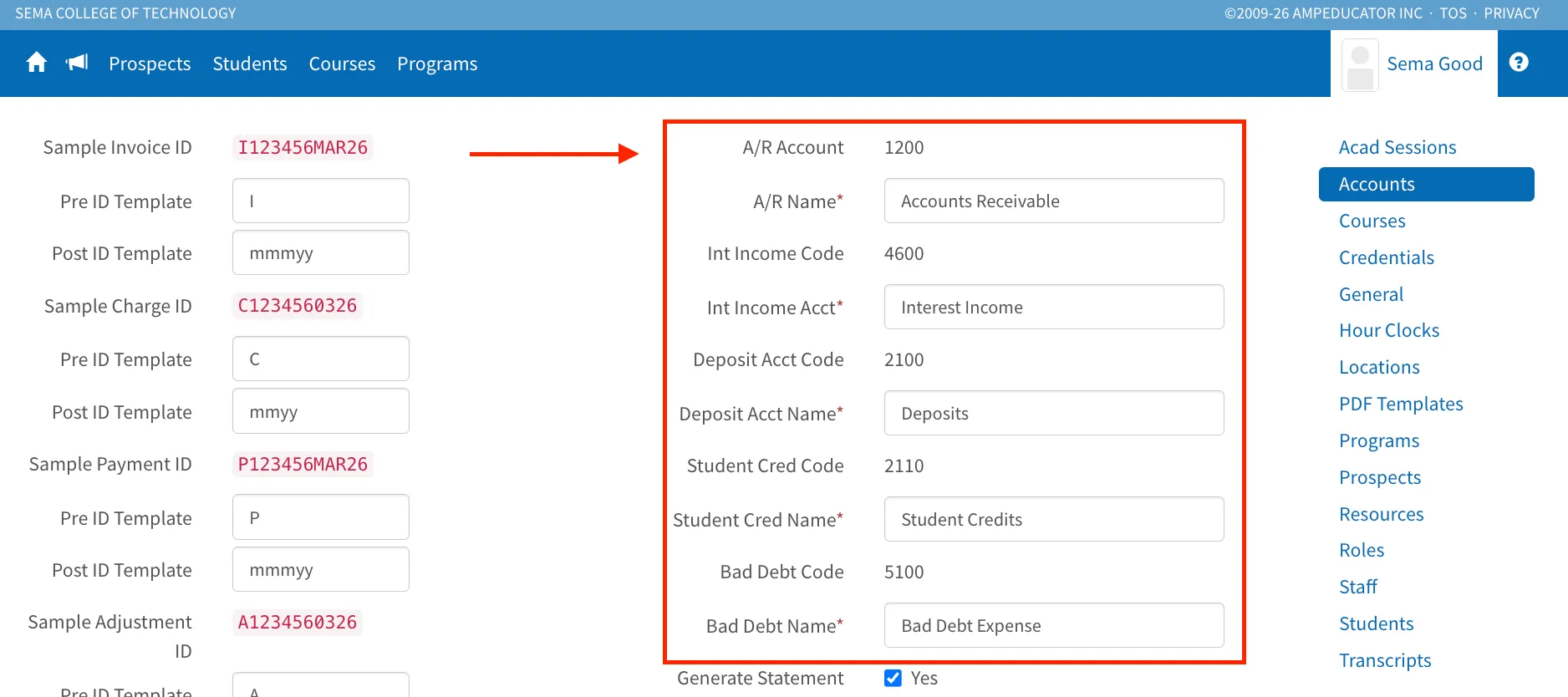Click the charge Pre ID Template field

[x=321, y=359]
